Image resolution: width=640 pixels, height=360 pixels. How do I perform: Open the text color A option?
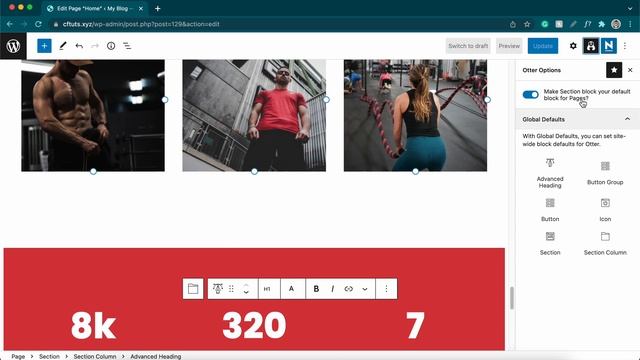pos(291,289)
